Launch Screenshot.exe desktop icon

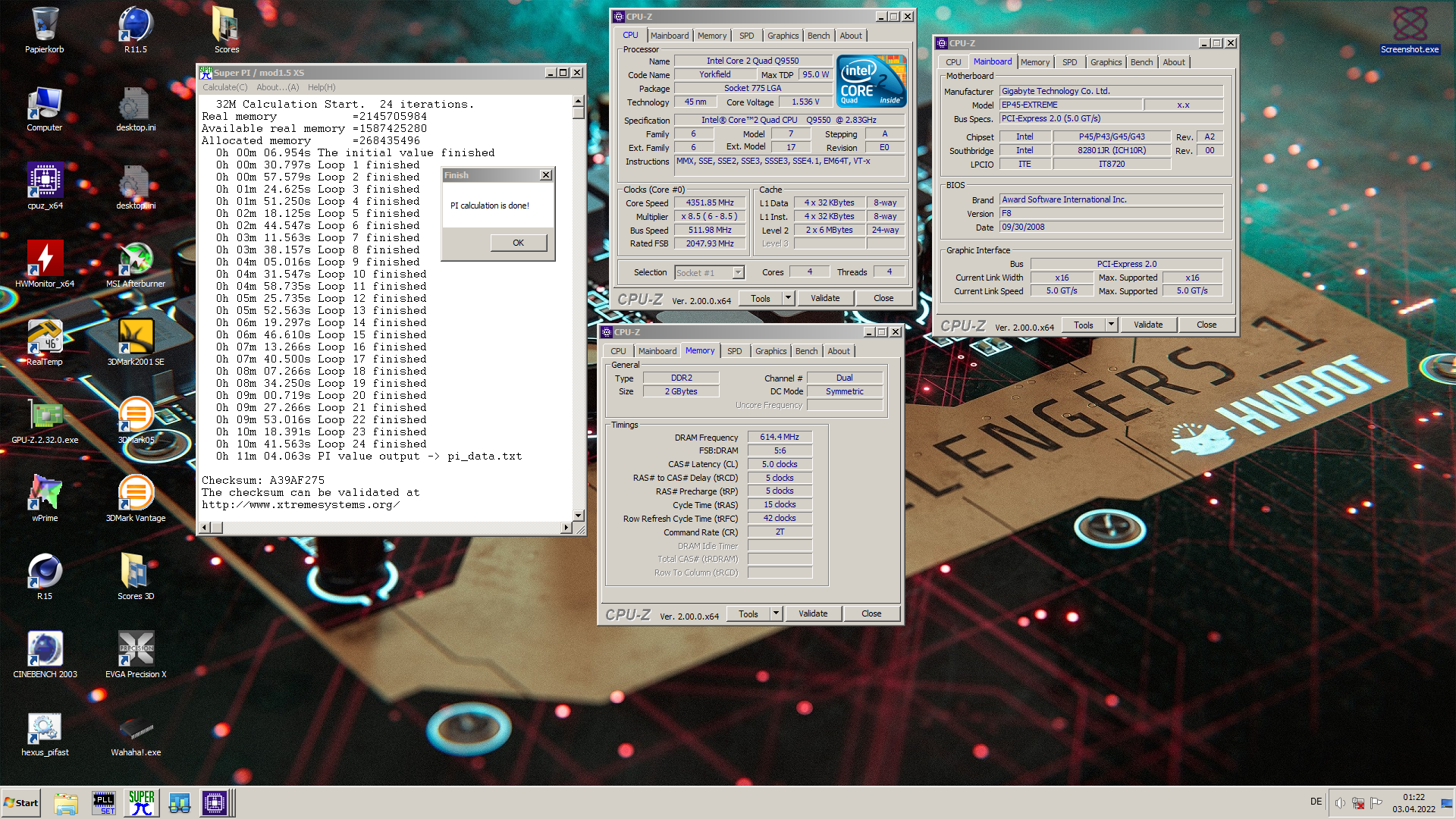[x=1410, y=30]
